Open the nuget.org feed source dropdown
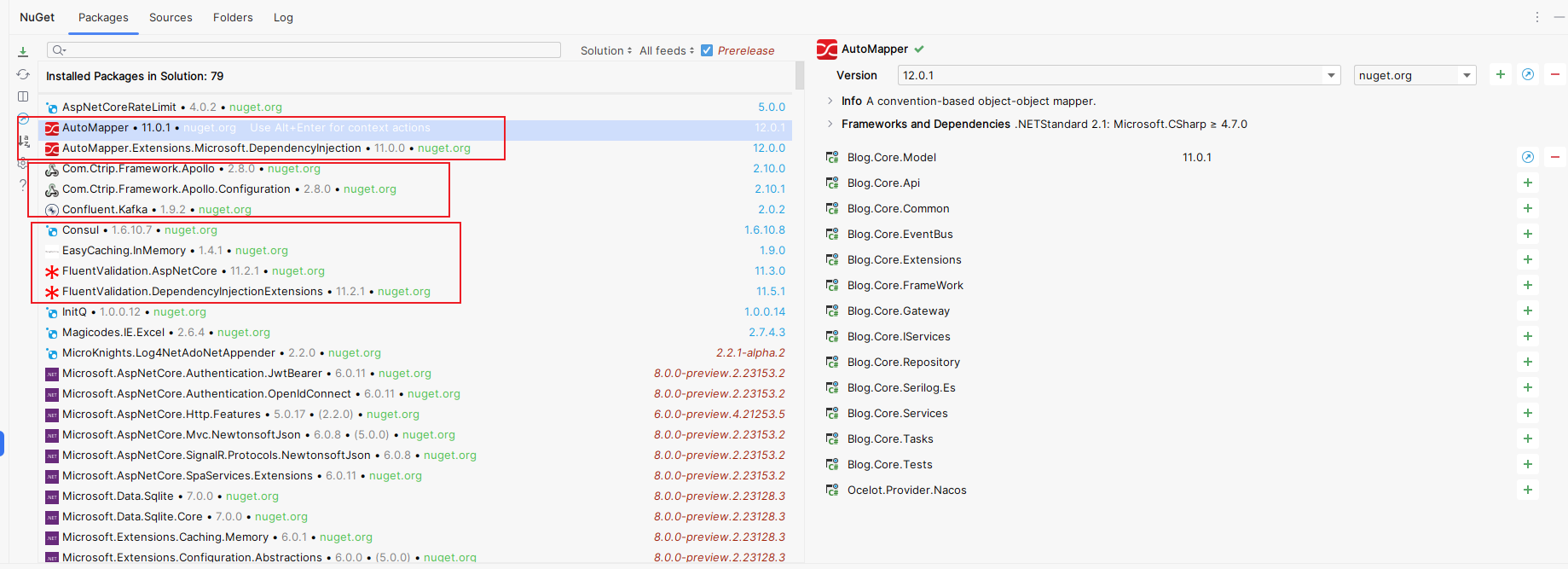The height and width of the screenshot is (569, 1568). pos(1467,75)
